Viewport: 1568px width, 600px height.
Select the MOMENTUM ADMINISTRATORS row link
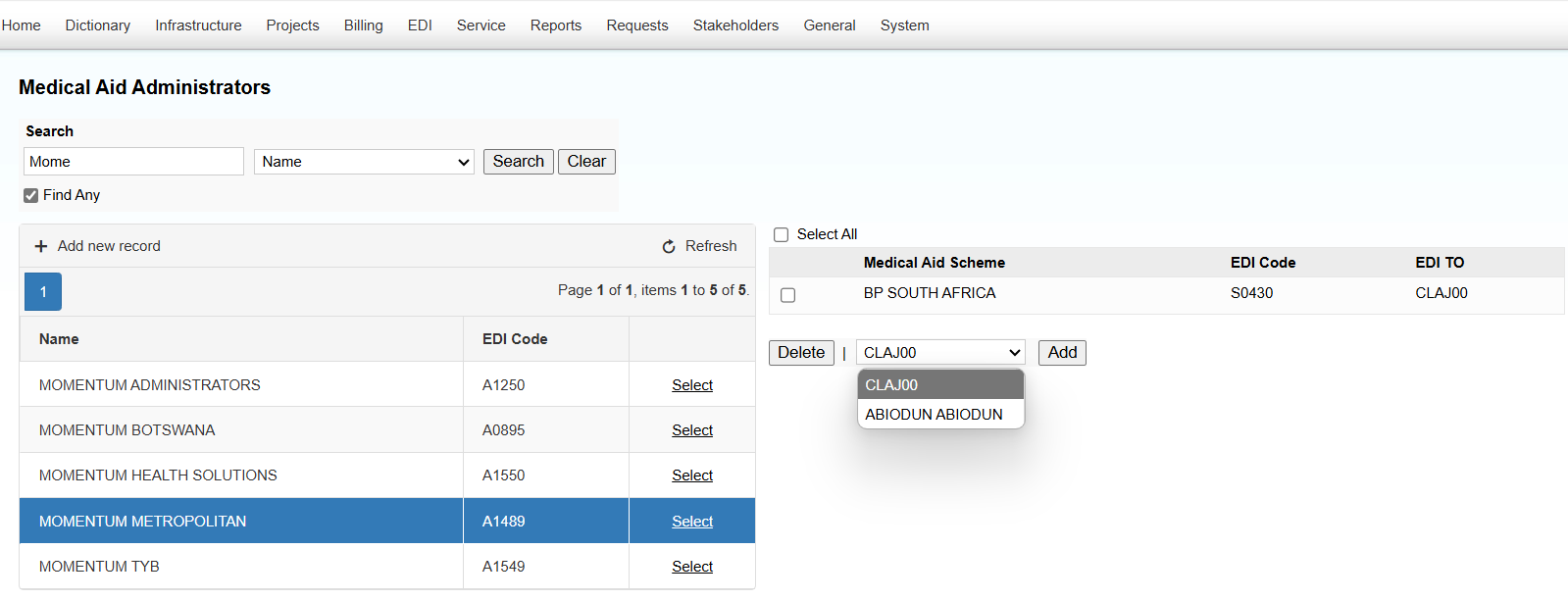pyautogui.click(x=692, y=385)
